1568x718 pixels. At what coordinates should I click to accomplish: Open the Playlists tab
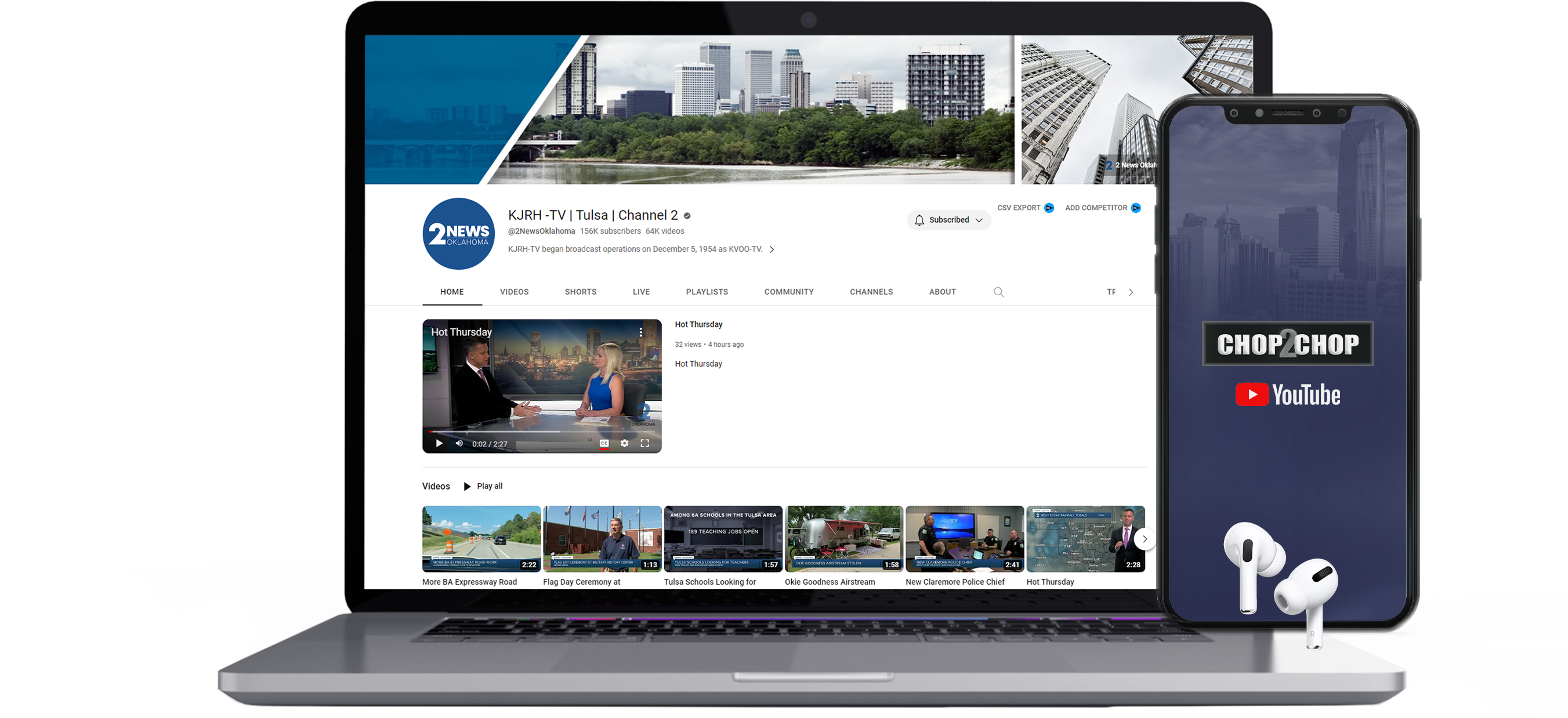[x=706, y=292]
